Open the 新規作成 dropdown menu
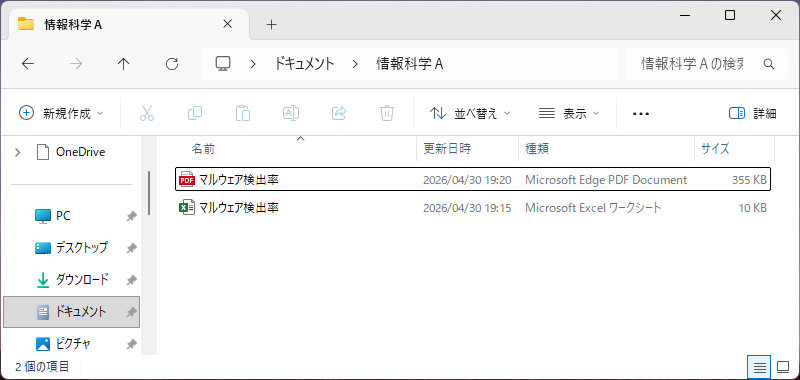This screenshot has width=800, height=380. [61, 113]
